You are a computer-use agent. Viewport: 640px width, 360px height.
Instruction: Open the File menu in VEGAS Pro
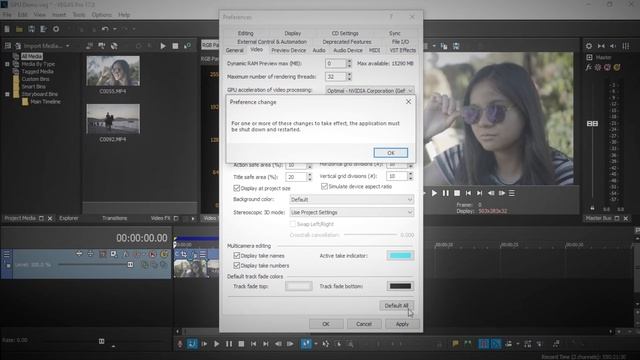(7, 15)
